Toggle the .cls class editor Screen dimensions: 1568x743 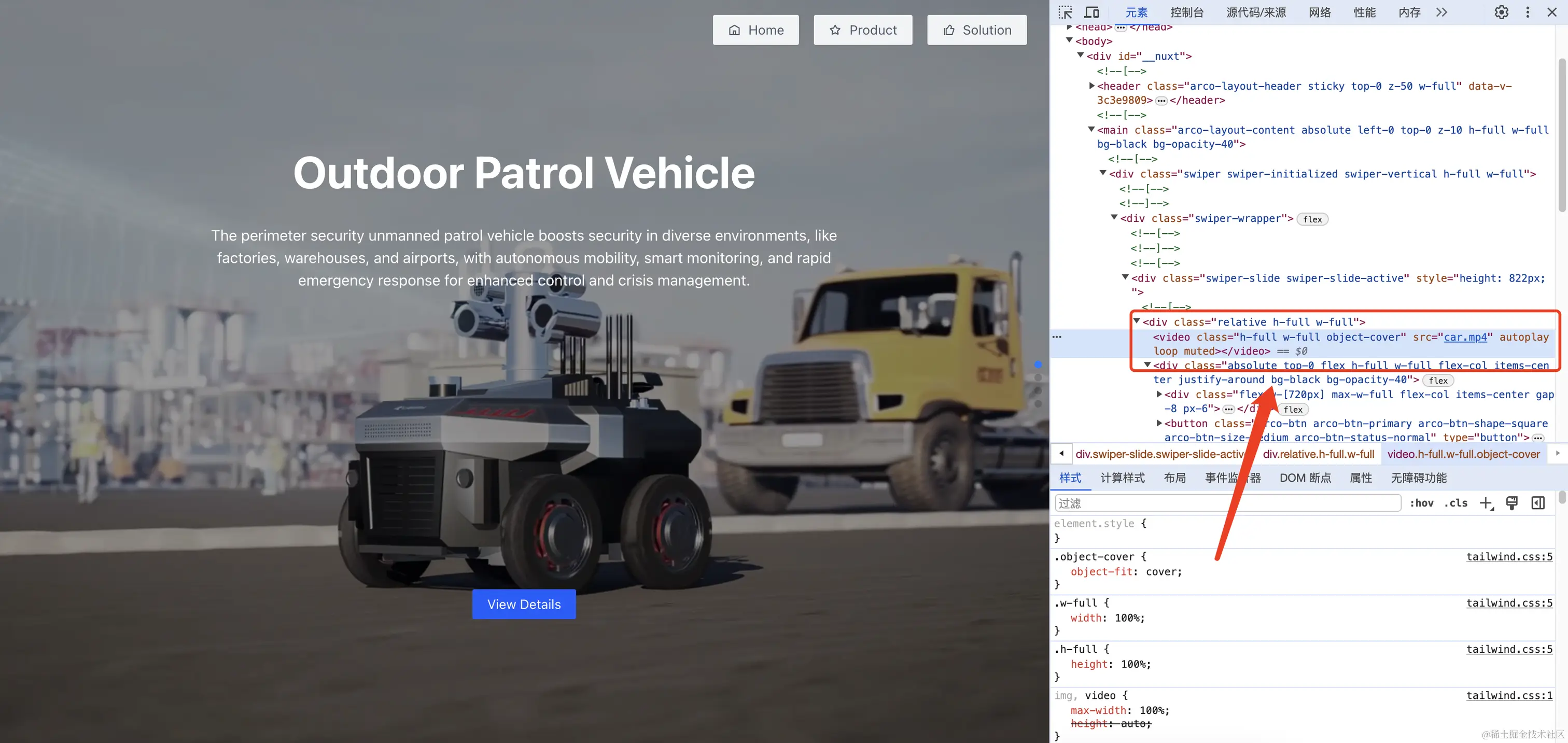tap(1456, 503)
